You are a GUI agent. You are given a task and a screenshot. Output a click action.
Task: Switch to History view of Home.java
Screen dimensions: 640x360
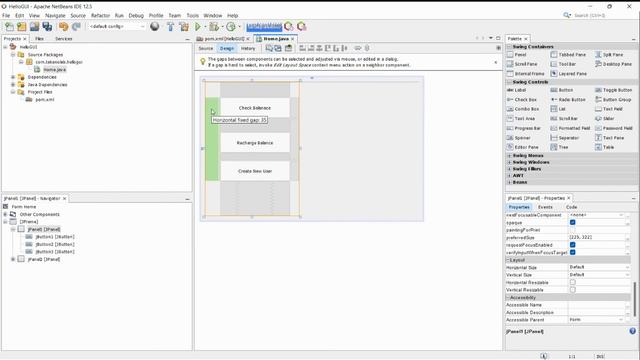(x=248, y=48)
